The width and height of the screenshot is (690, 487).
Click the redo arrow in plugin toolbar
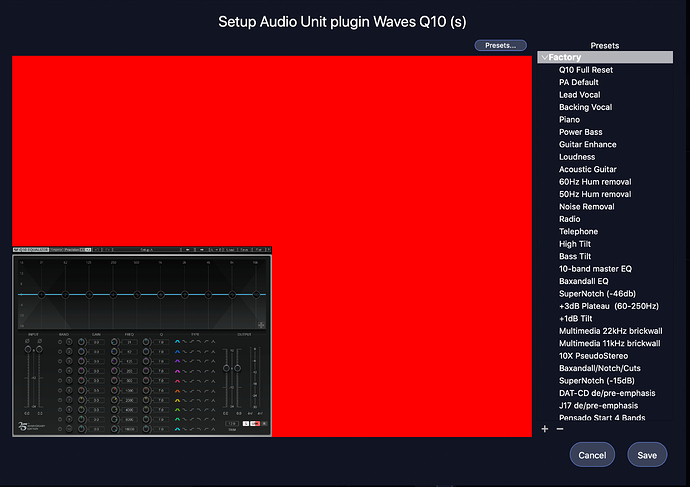tap(107, 249)
